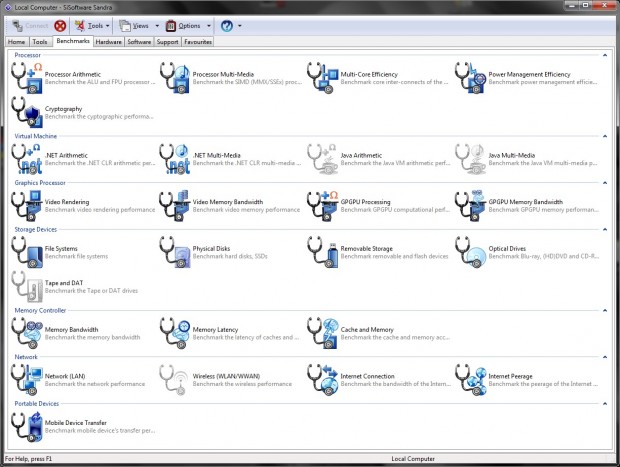Open the Internet Peerage benchmark icon
This screenshot has height=467, width=620.
(471, 380)
